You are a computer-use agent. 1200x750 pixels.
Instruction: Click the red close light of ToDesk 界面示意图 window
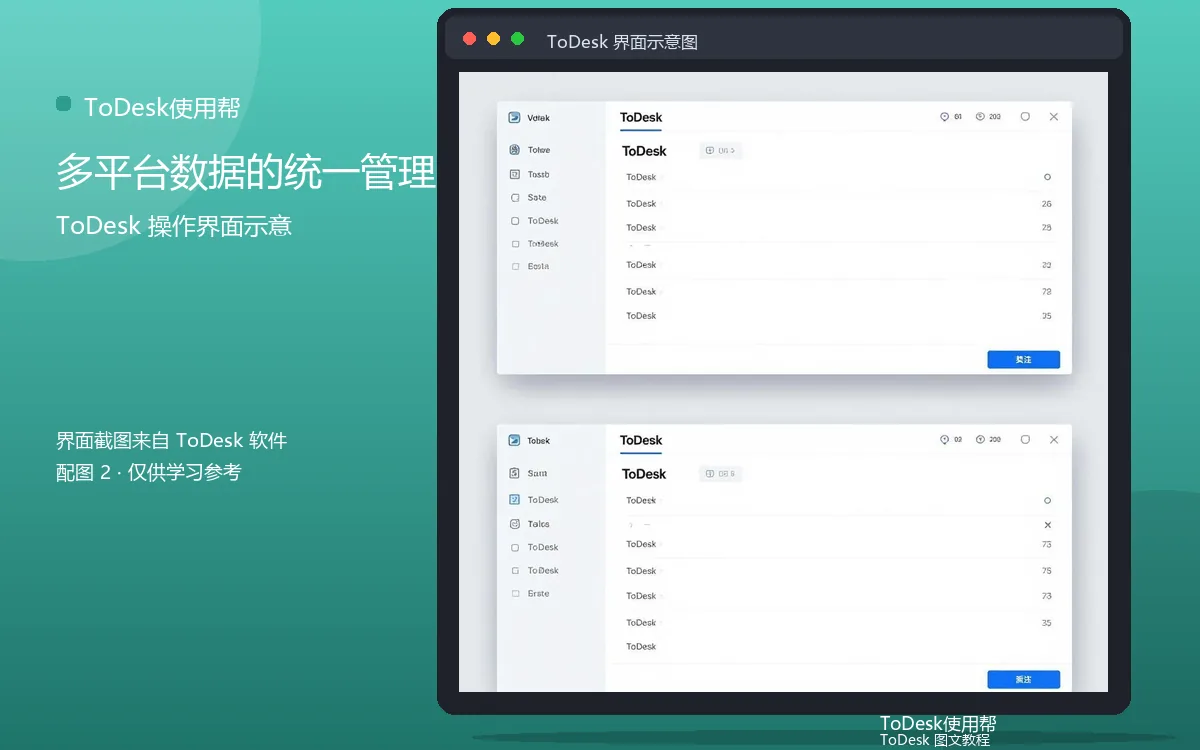(470, 39)
